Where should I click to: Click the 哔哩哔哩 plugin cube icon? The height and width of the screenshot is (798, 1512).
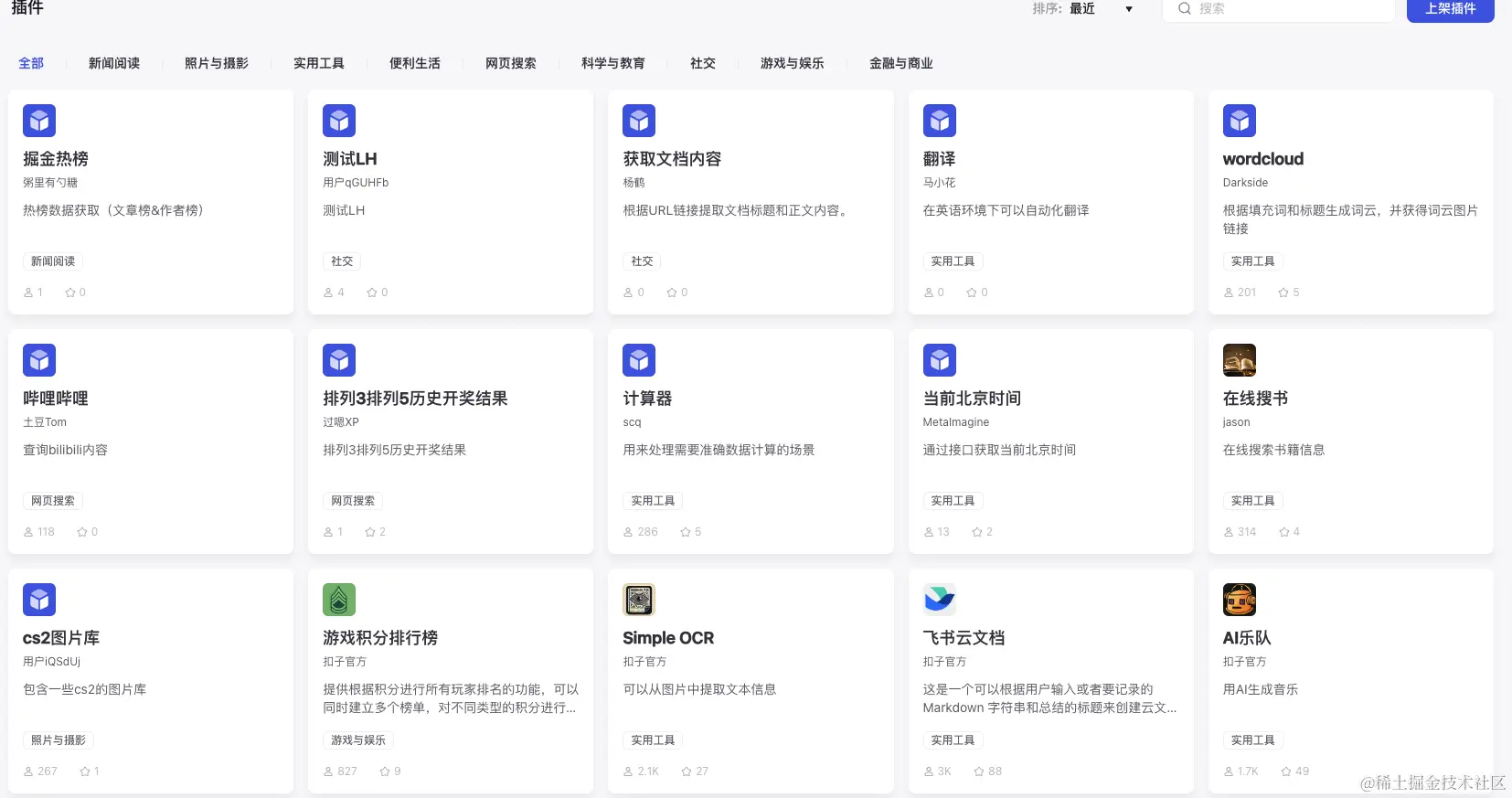coord(39,360)
